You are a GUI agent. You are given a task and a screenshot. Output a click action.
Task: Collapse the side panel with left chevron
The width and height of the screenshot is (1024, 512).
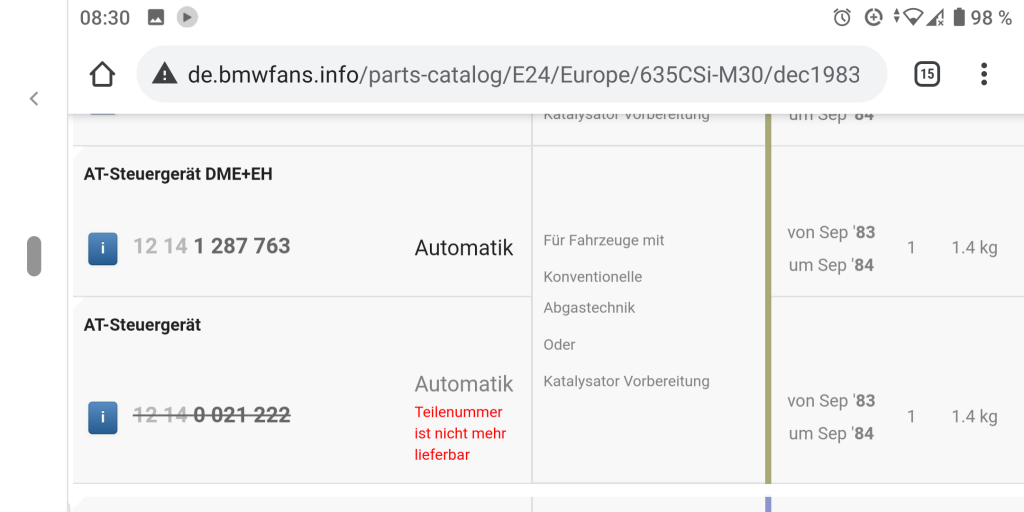[34, 98]
